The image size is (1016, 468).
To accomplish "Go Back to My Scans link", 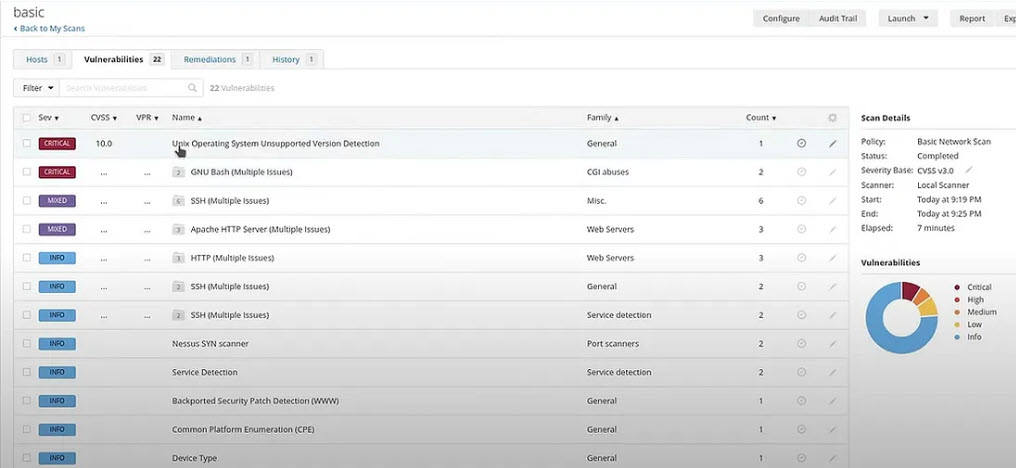I will (x=49, y=29).
